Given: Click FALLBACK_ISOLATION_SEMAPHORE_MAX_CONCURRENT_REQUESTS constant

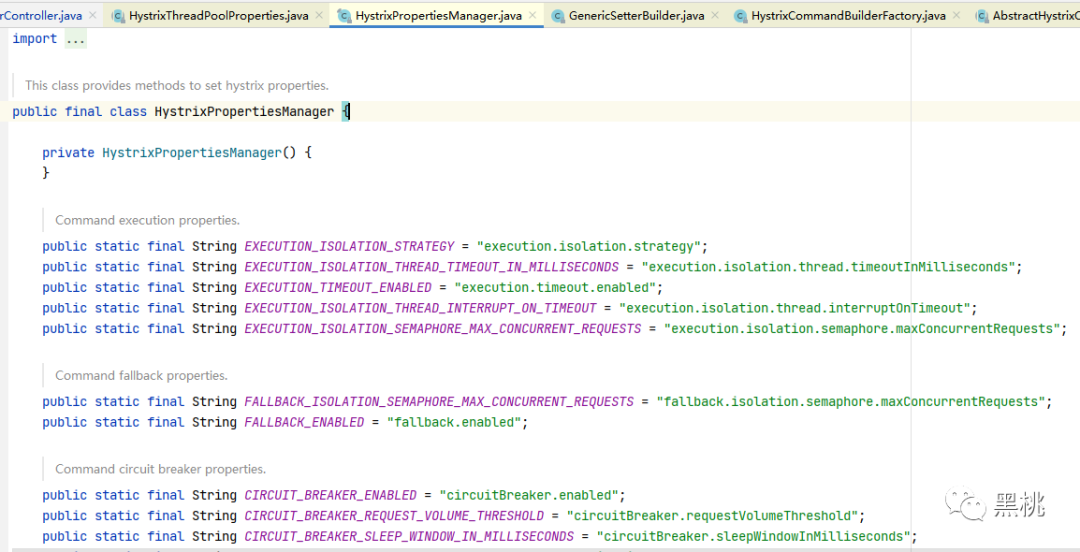Looking at the screenshot, I should [x=439, y=402].
